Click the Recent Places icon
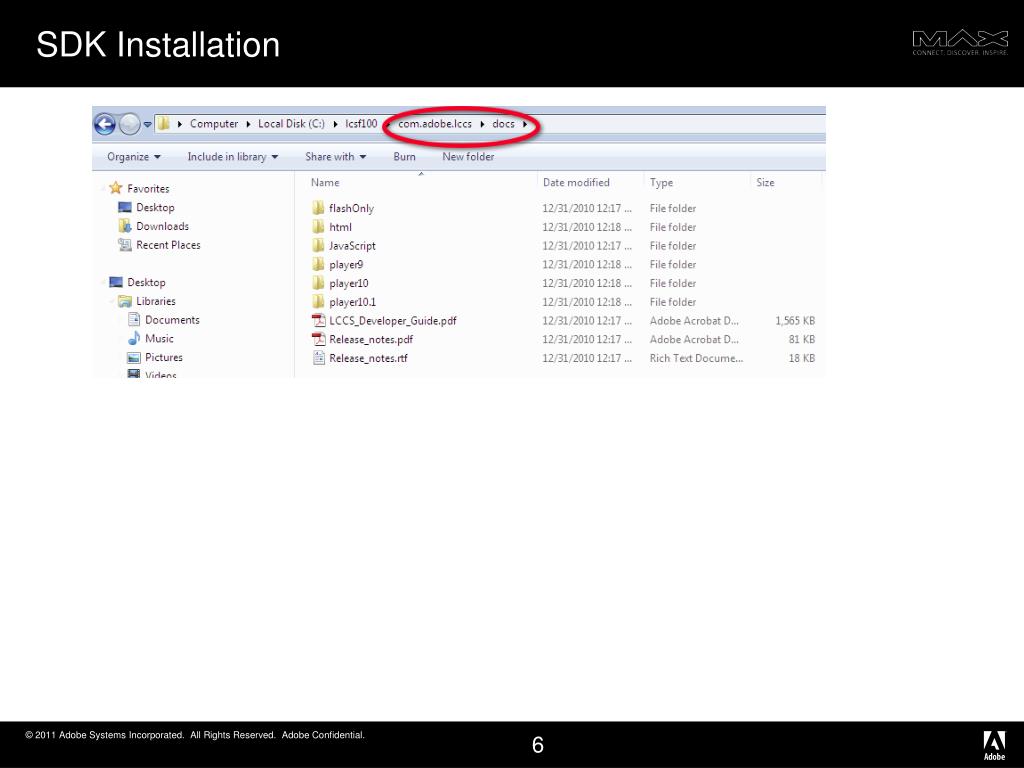Image resolution: width=1024 pixels, height=768 pixels. (x=125, y=245)
